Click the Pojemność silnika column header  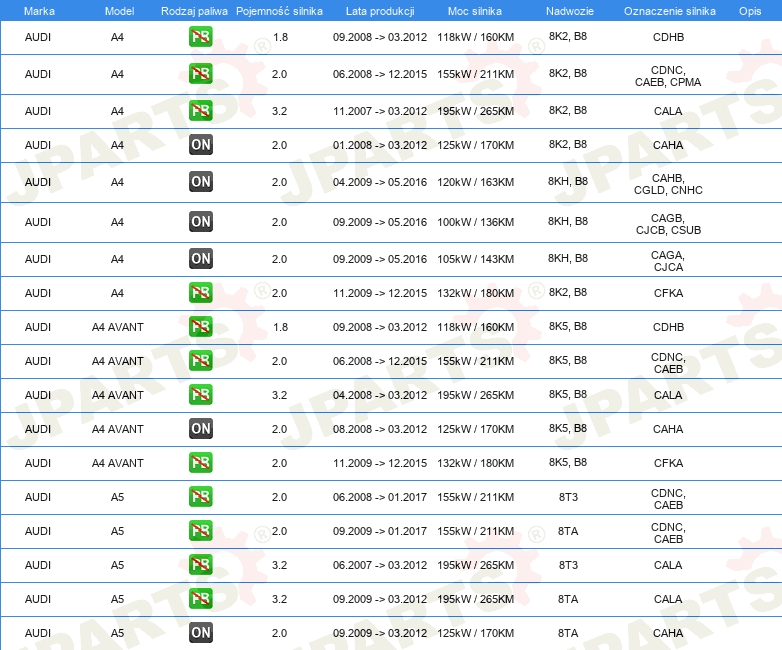click(x=279, y=11)
